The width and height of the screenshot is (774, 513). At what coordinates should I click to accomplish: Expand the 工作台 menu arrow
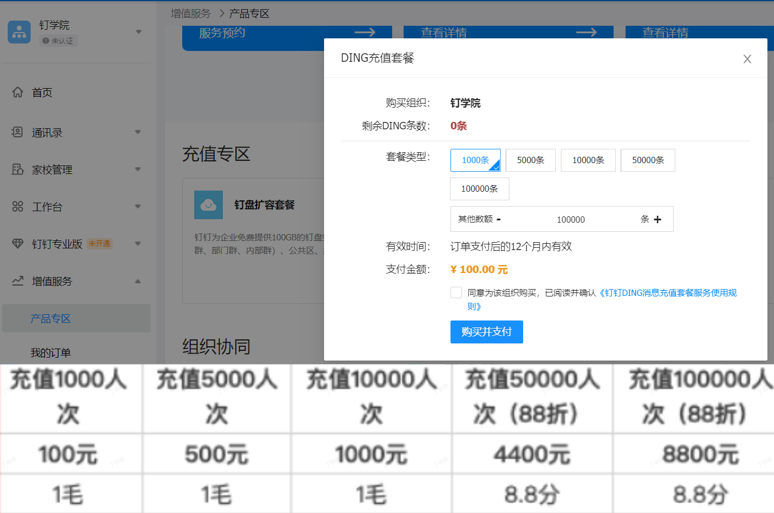pyautogui.click(x=138, y=206)
